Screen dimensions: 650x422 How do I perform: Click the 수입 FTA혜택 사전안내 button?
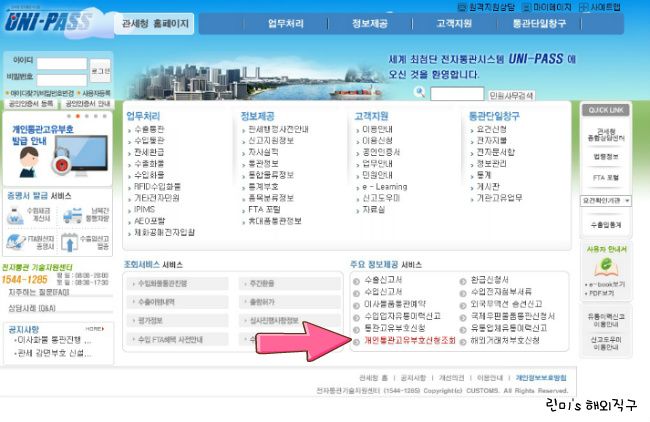[x=178, y=340]
